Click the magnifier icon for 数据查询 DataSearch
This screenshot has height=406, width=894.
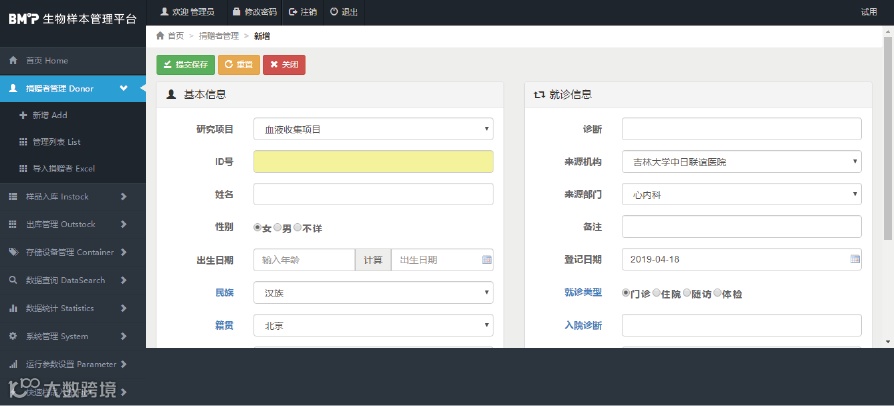[x=13, y=280]
